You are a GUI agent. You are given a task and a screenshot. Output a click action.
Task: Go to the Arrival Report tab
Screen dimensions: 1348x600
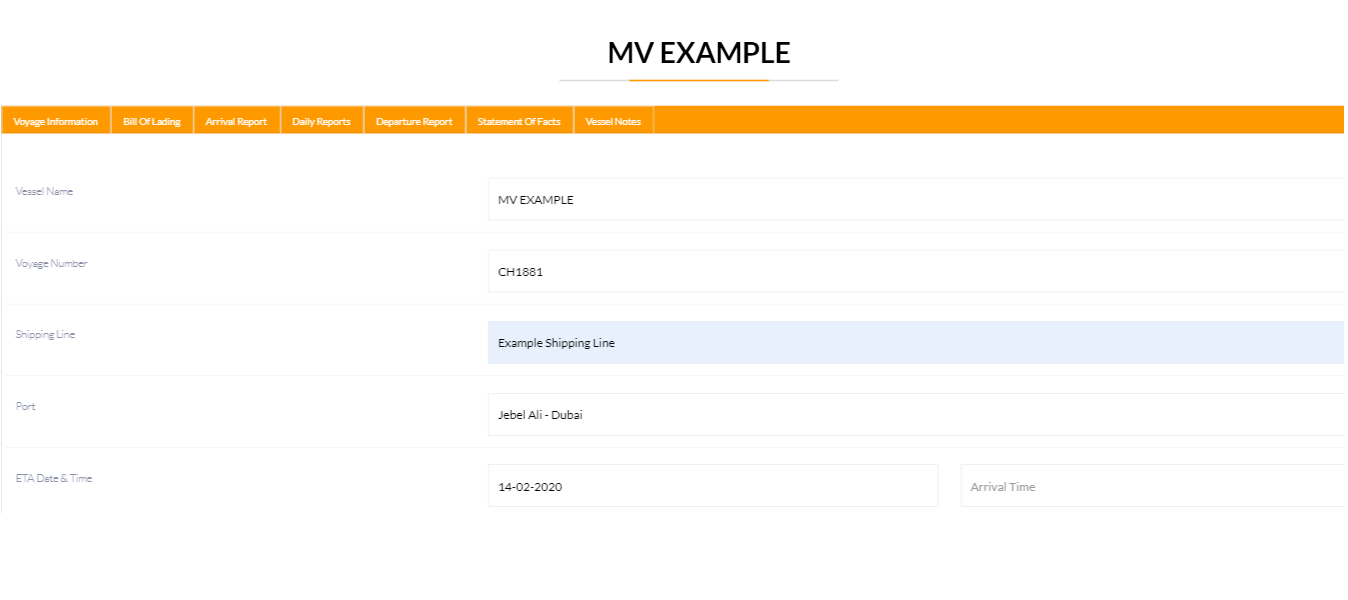pos(236,121)
